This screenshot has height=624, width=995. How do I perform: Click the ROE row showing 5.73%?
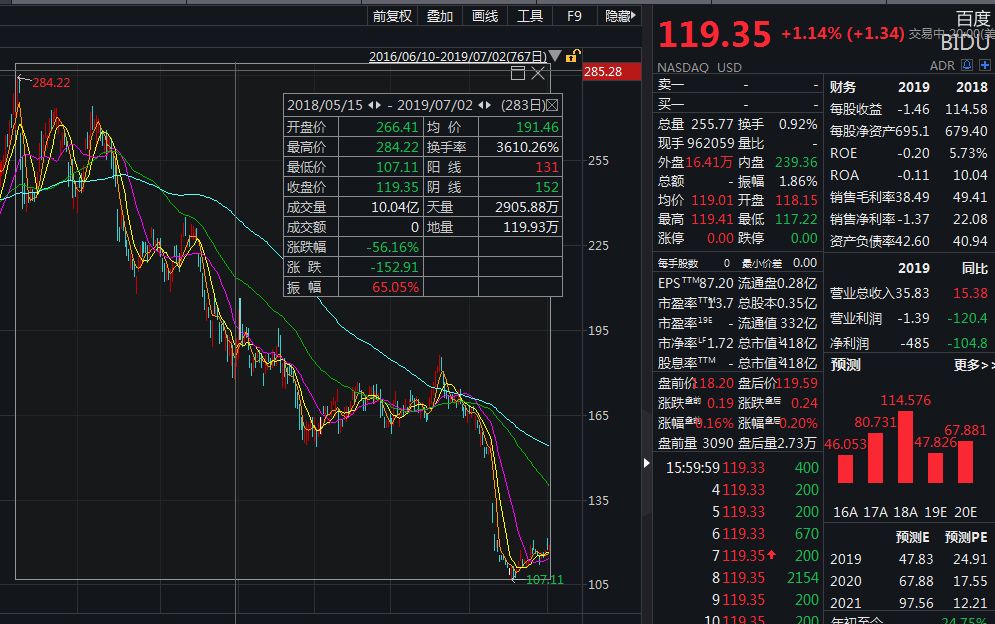(908, 153)
